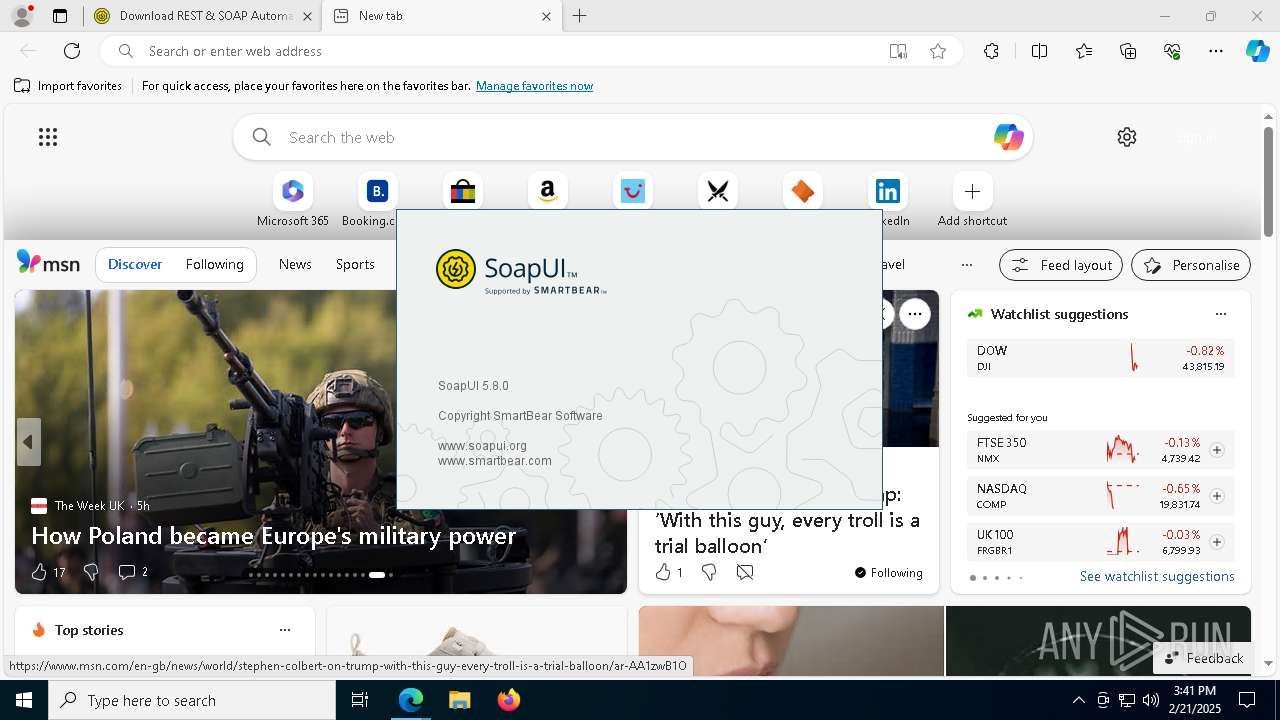Go to the msn logo
The height and width of the screenshot is (720, 1280).
coord(48,263)
